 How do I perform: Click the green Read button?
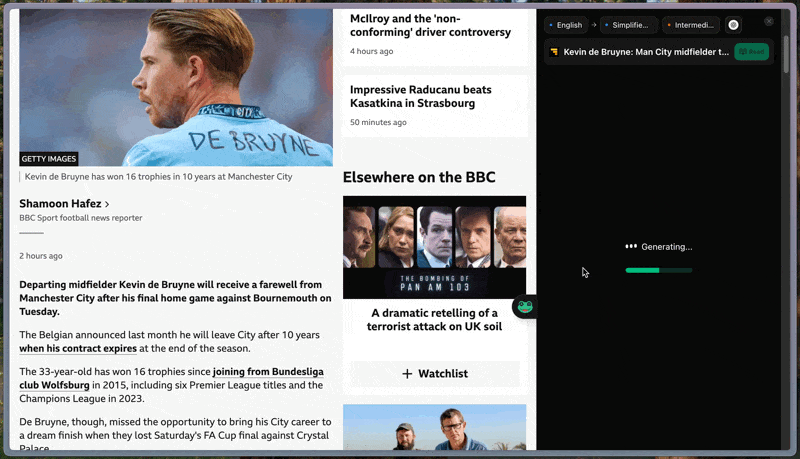click(x=752, y=52)
